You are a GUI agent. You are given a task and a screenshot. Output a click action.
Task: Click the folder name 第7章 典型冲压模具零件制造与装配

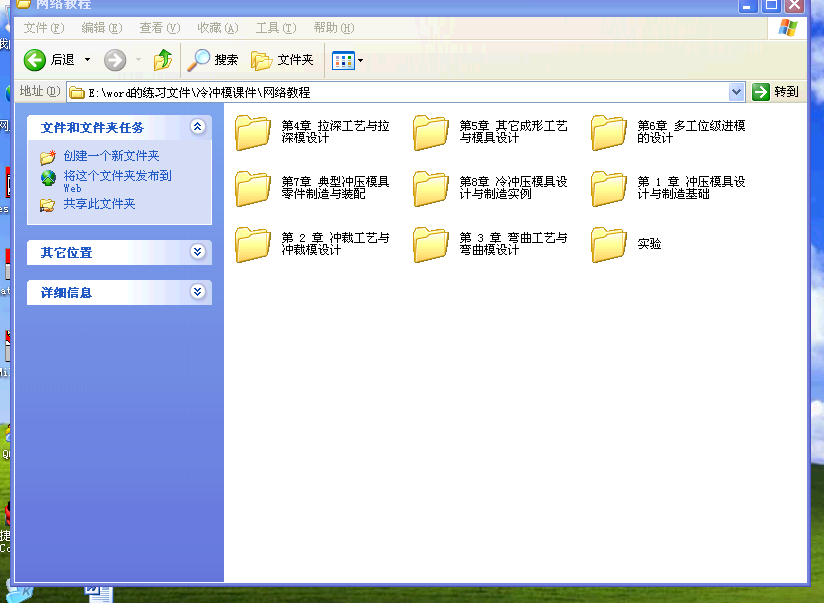[335, 188]
